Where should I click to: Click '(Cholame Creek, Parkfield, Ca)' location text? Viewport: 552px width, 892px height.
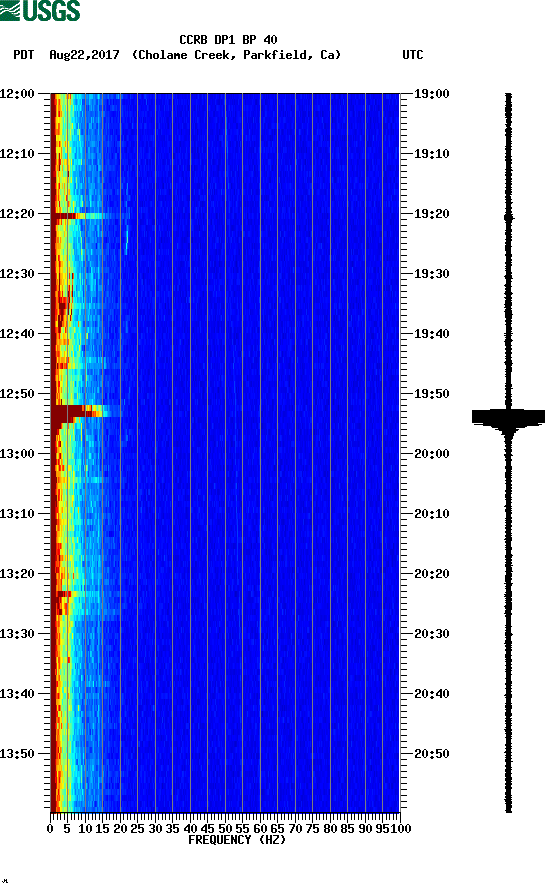pyautogui.click(x=236, y=55)
